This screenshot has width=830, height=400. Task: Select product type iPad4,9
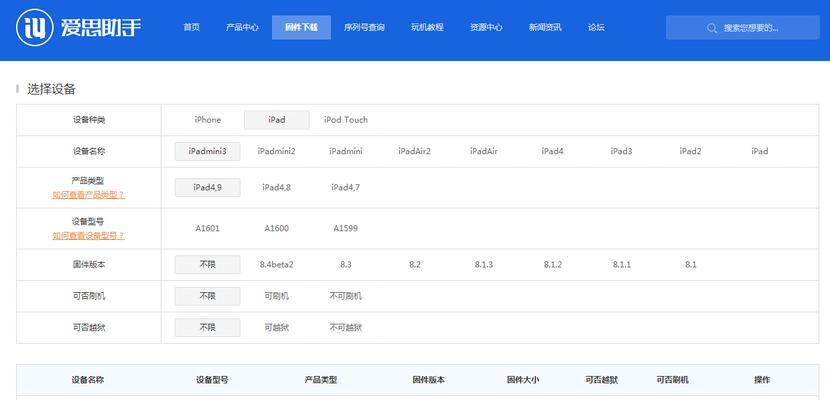coord(208,187)
